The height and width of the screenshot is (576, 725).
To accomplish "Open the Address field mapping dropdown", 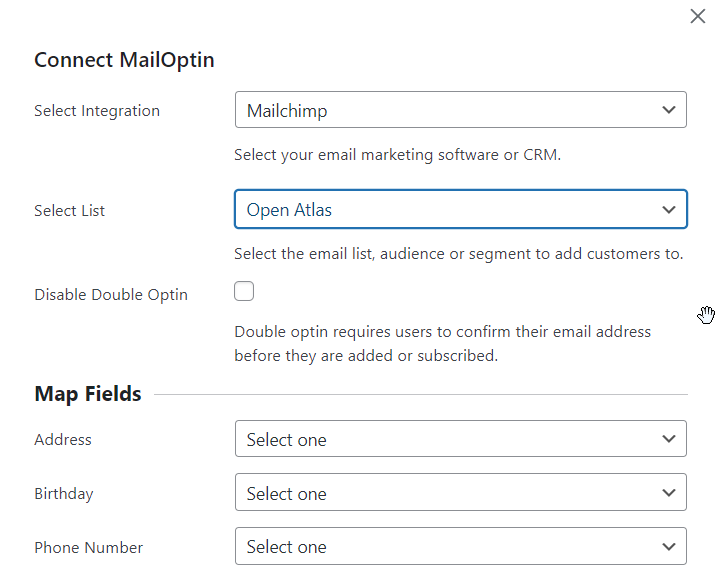I will point(461,439).
